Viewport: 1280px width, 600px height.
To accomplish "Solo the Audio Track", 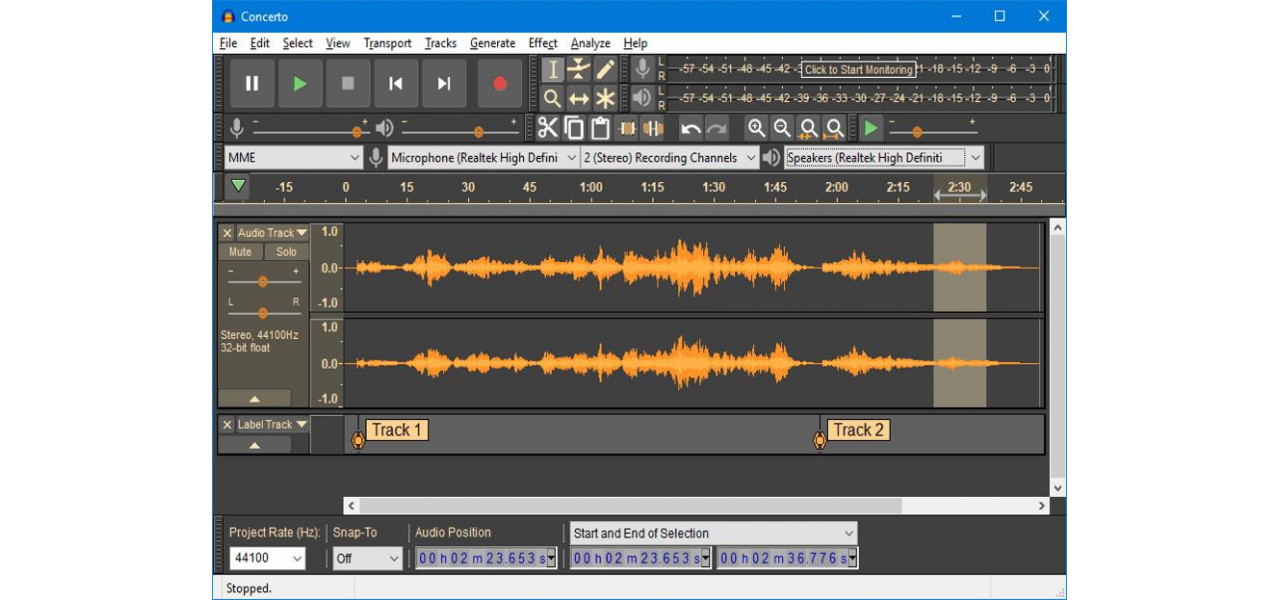I will [x=287, y=252].
